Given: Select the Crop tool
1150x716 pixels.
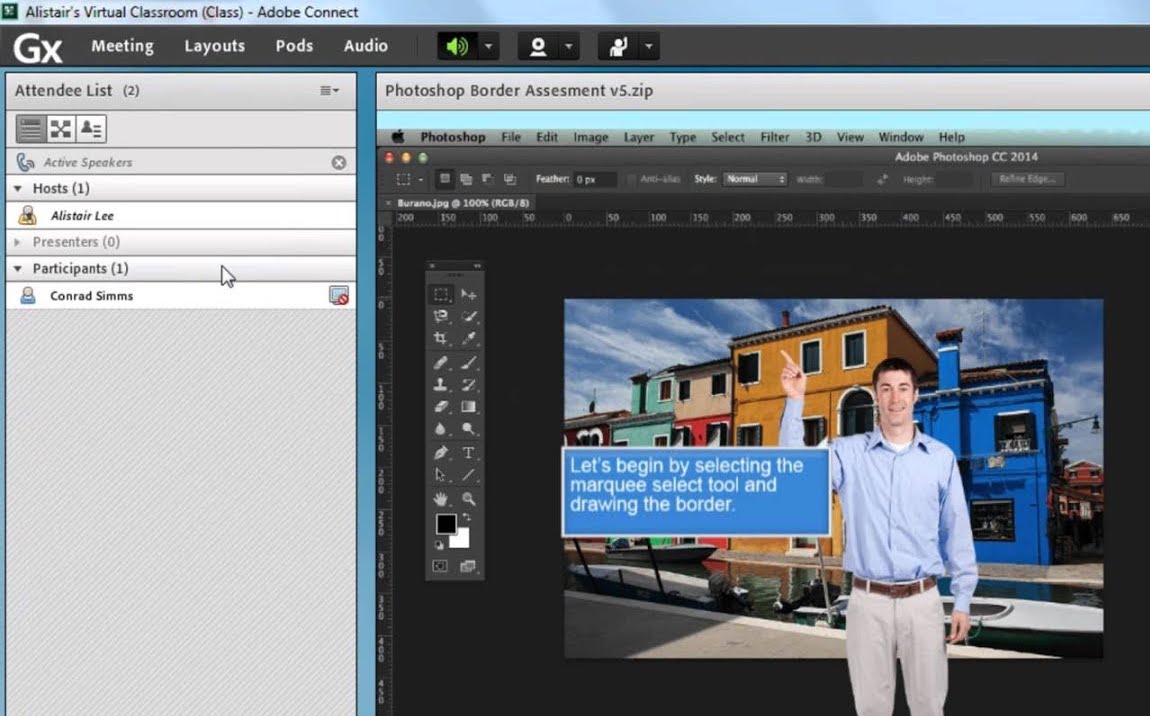Looking at the screenshot, I should [x=440, y=339].
